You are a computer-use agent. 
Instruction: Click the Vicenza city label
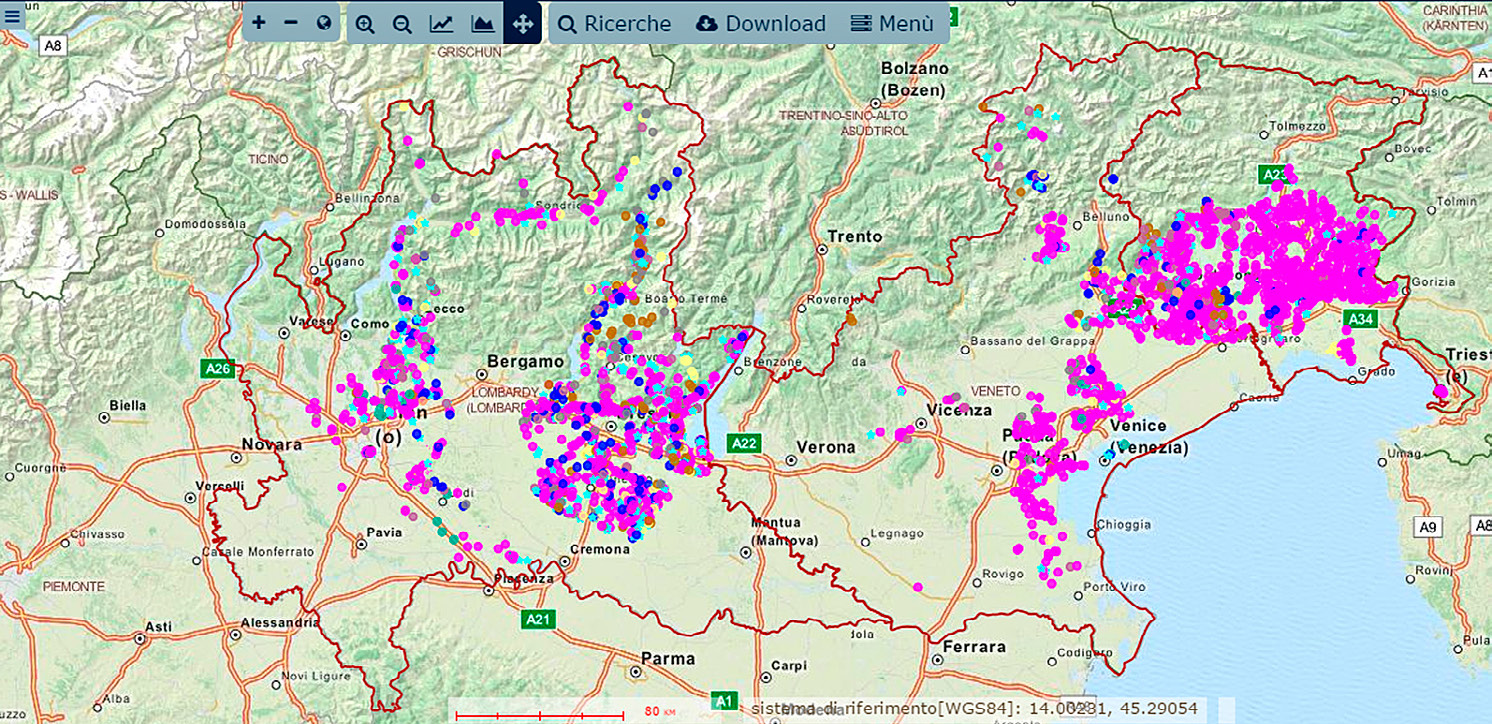point(959,409)
